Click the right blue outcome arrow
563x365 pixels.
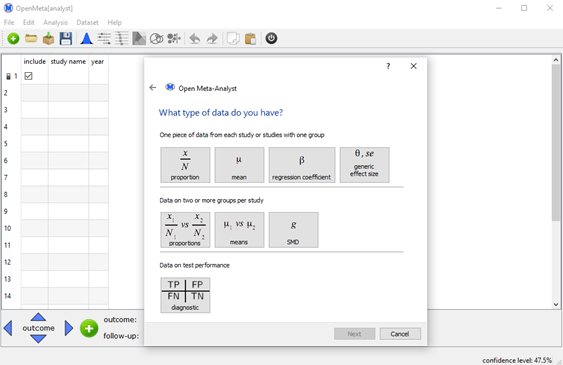69,328
